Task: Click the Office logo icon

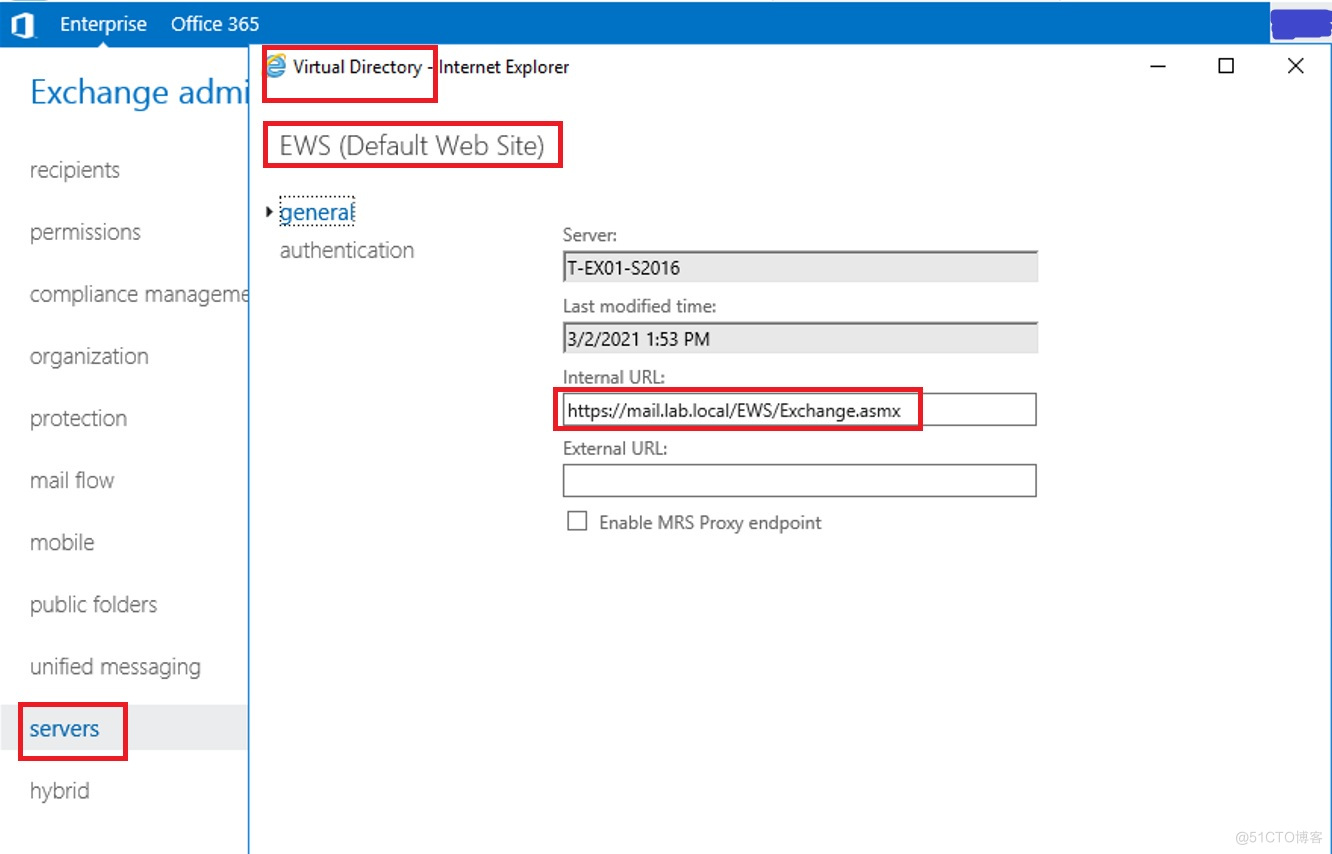Action: click(x=22, y=25)
